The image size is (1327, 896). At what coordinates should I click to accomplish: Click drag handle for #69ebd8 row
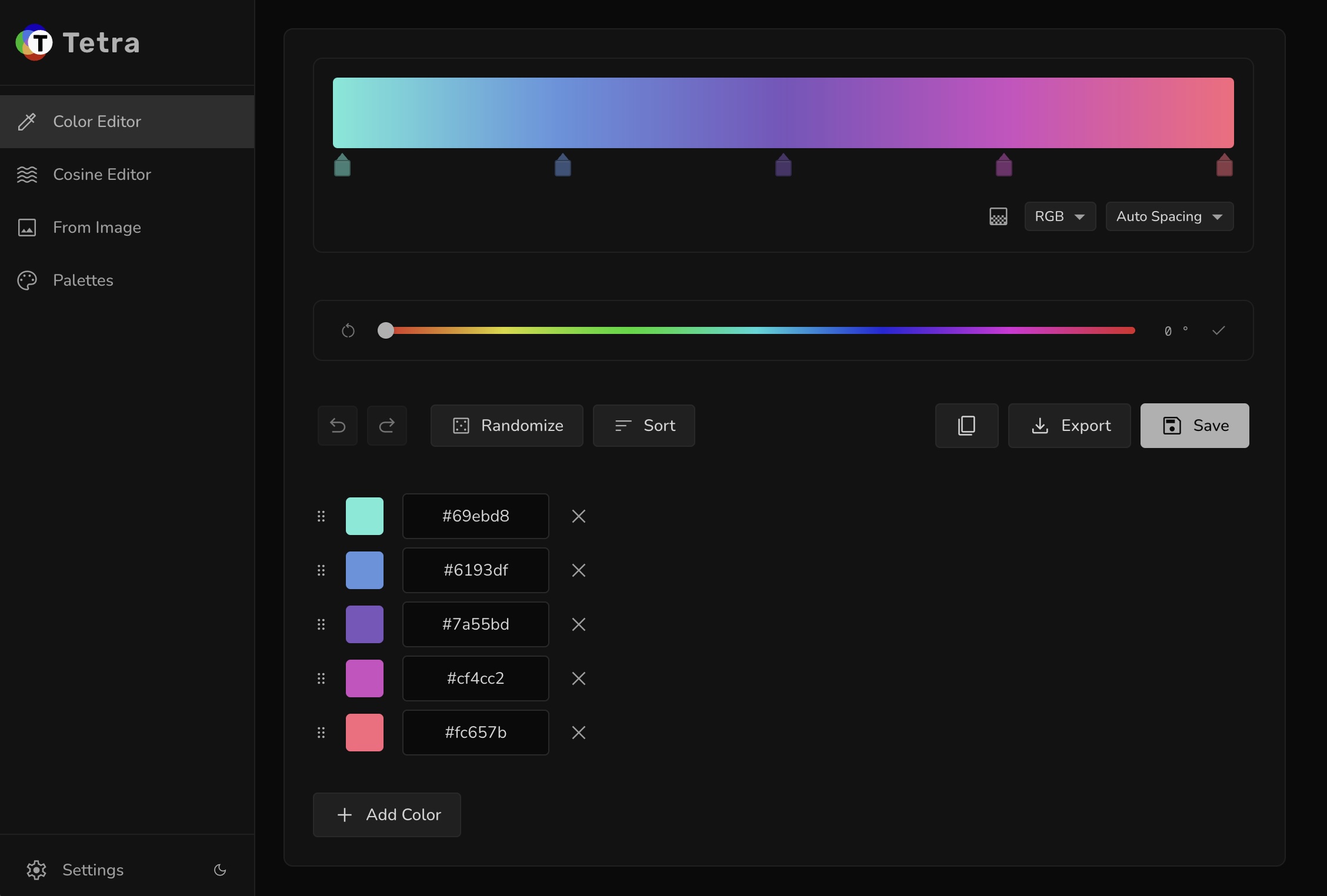pos(321,516)
